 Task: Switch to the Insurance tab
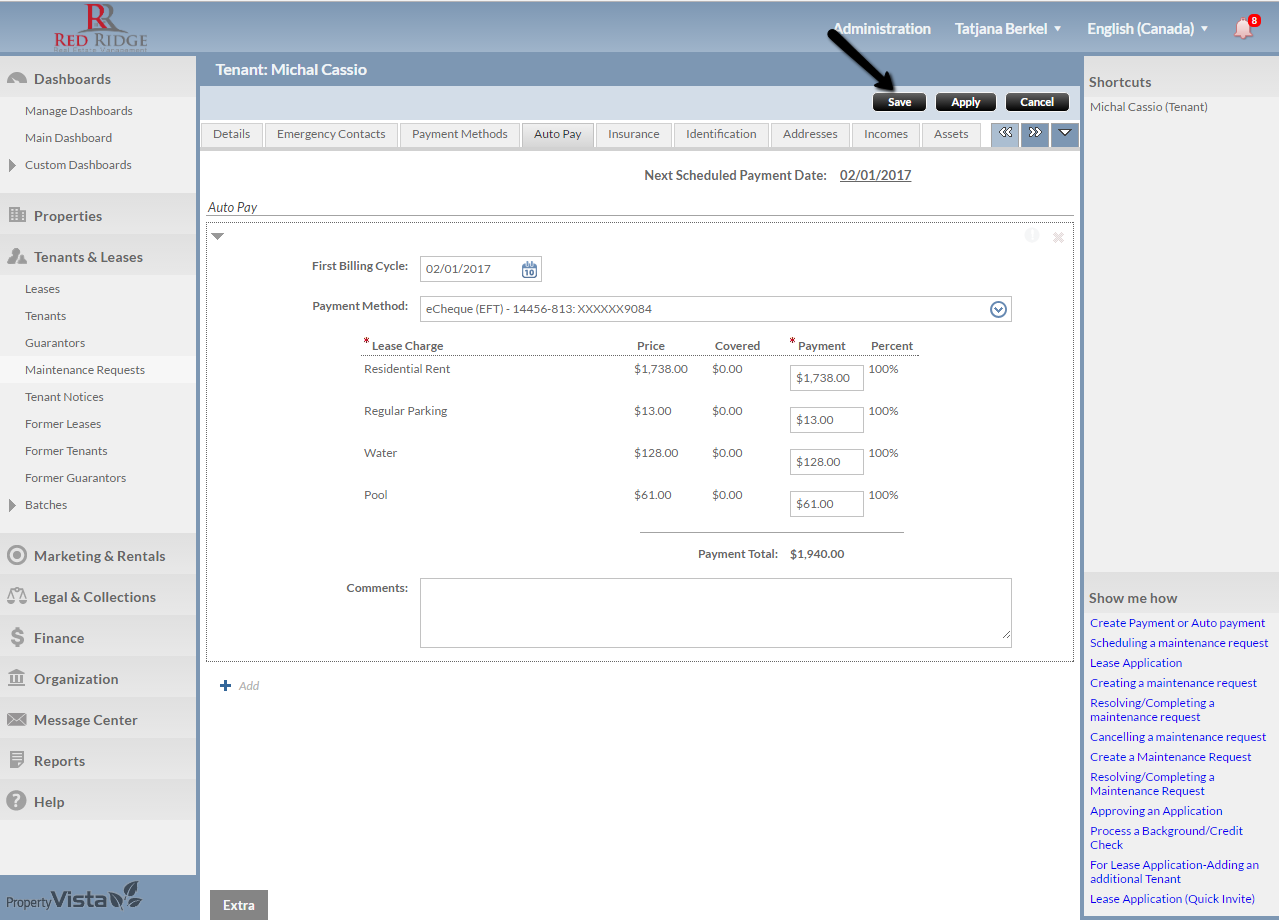[633, 134]
